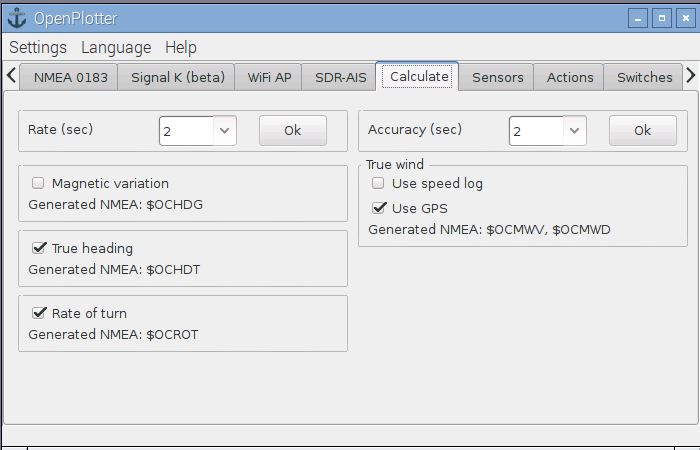Switch to the Signal K (beta) tab

click(177, 77)
